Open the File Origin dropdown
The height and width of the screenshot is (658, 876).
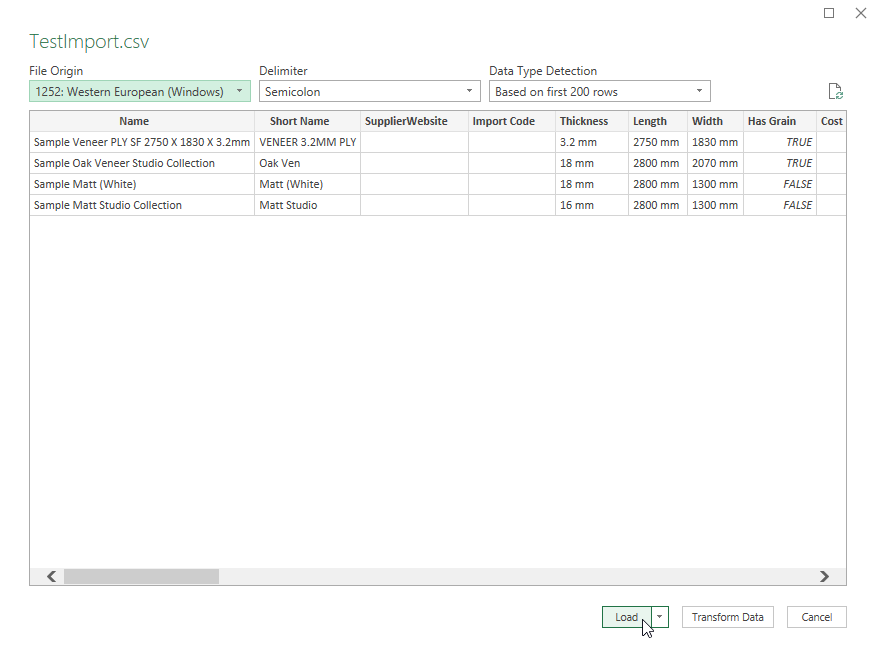click(x=140, y=92)
